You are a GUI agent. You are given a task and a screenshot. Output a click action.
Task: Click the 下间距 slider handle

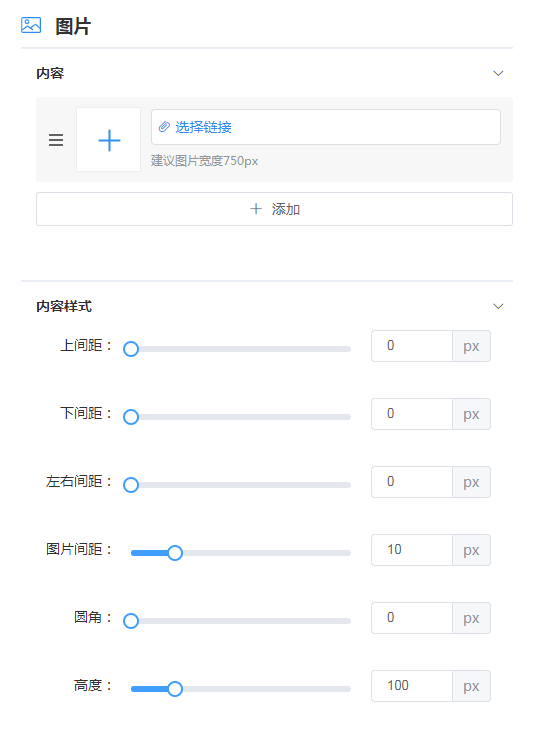pos(131,417)
